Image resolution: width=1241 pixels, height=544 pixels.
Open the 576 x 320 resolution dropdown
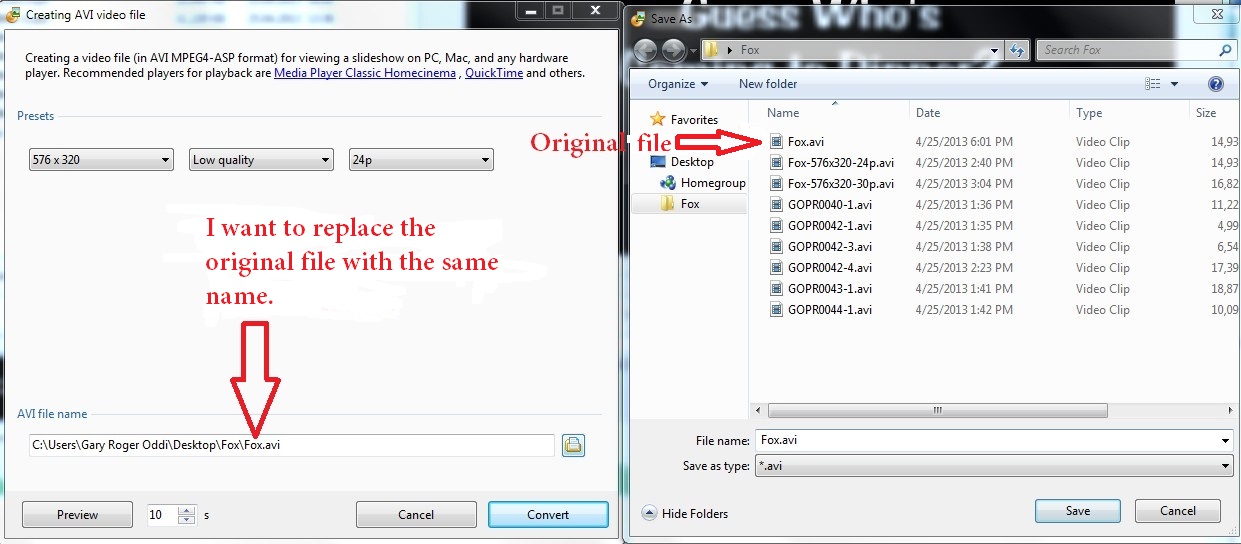[101, 159]
